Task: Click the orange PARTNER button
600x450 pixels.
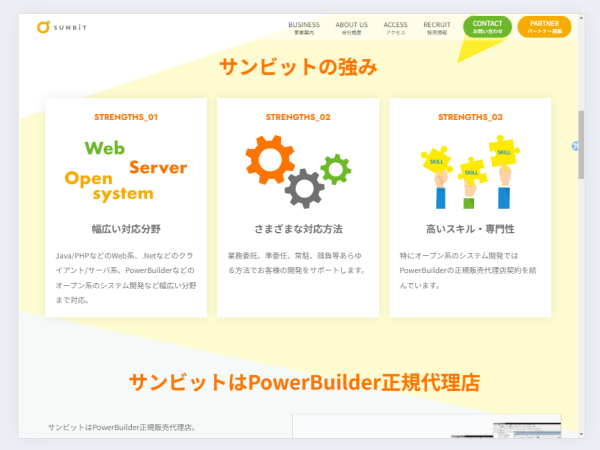Action: click(x=544, y=27)
